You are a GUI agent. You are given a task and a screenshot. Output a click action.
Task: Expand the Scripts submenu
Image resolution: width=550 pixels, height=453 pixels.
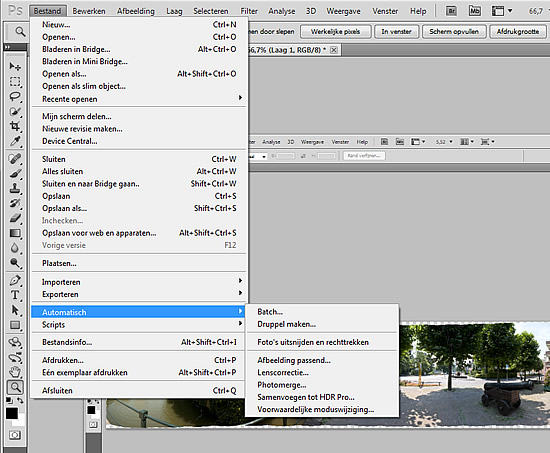(139, 324)
